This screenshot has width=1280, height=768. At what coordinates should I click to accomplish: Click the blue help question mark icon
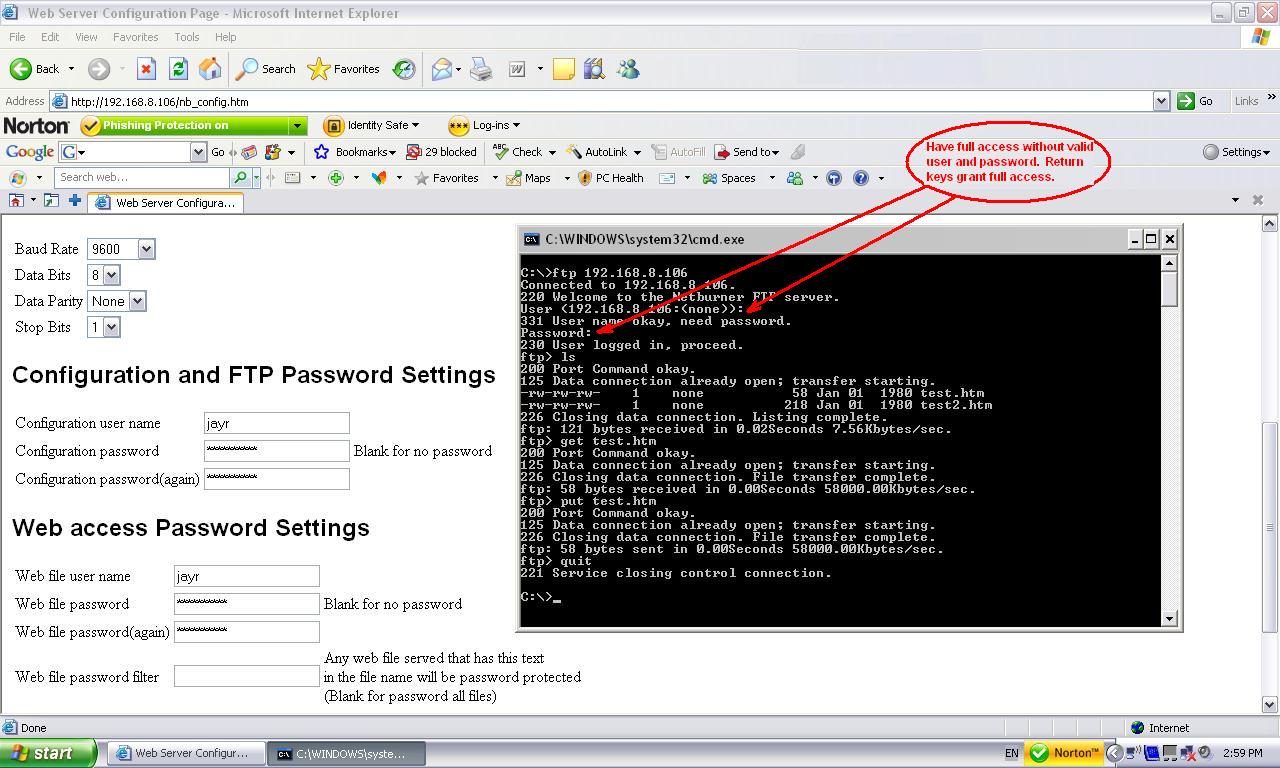861,178
